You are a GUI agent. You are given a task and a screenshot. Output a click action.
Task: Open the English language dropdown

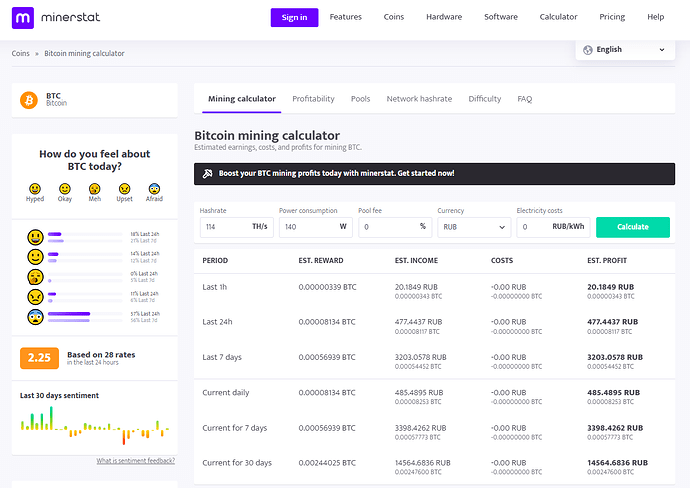625,49
